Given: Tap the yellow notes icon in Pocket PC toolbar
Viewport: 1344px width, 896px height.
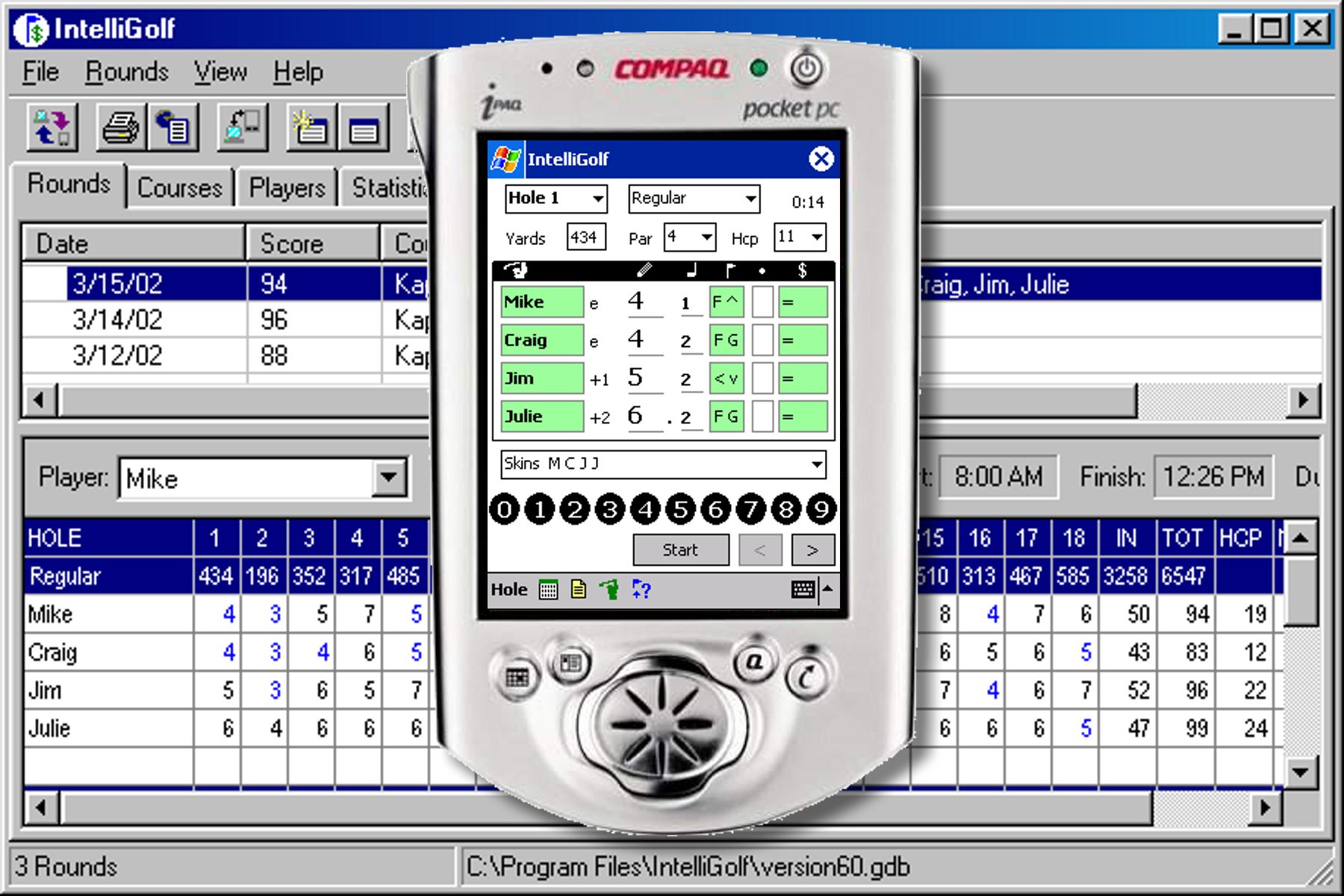Looking at the screenshot, I should coord(578,590).
